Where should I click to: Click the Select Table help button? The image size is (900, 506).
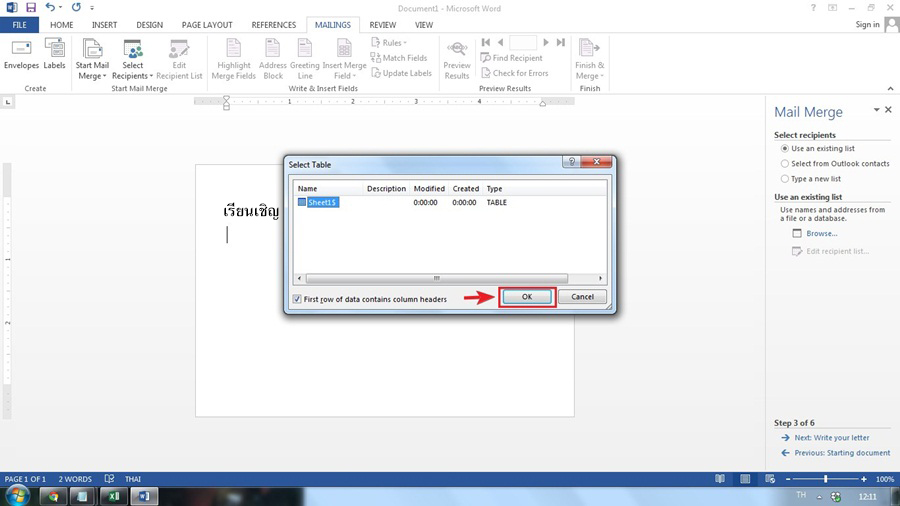pos(572,162)
